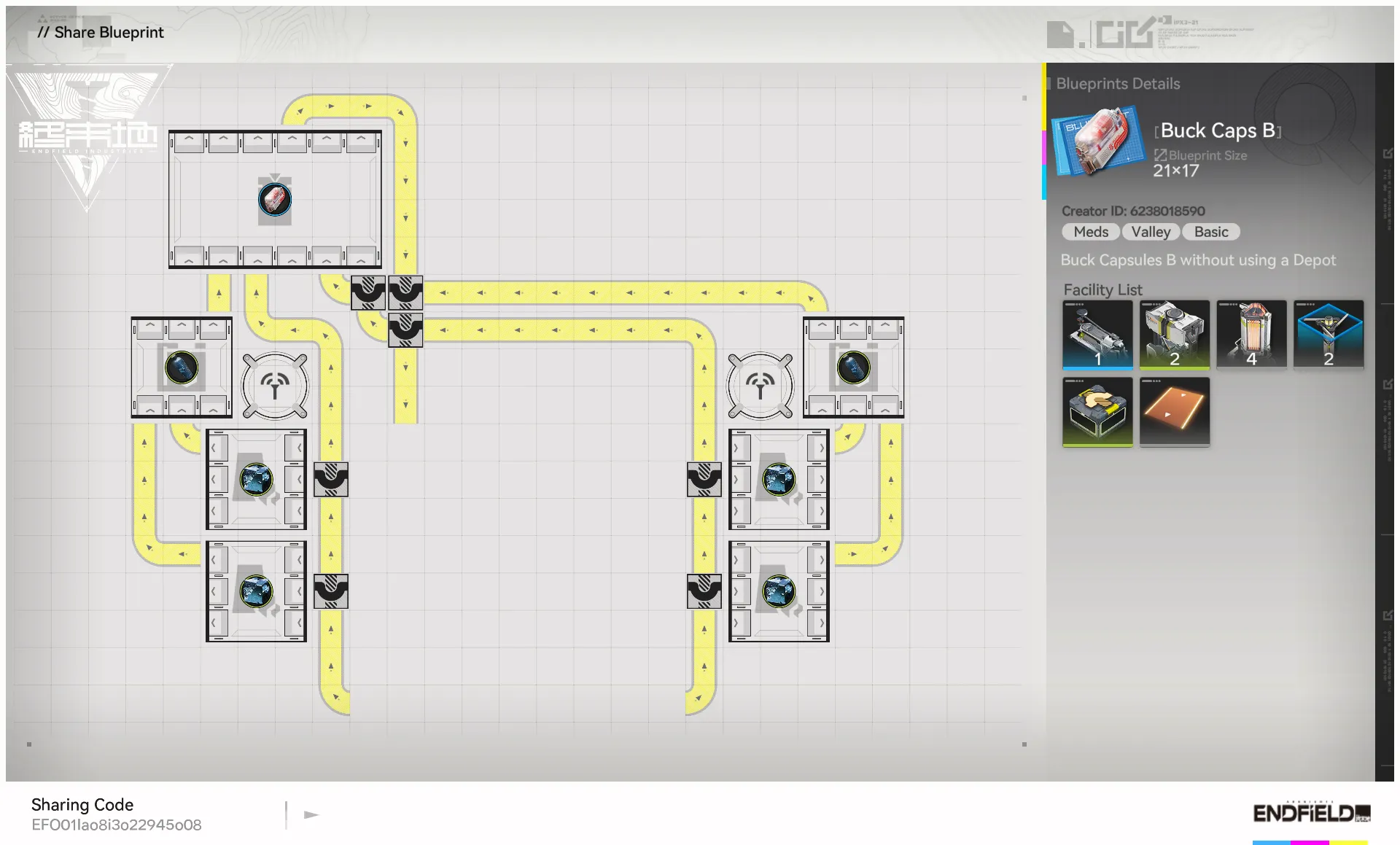Screen dimensions: 1400x845
Task: Expand the top splitter tile near the large factory
Action: point(368,292)
